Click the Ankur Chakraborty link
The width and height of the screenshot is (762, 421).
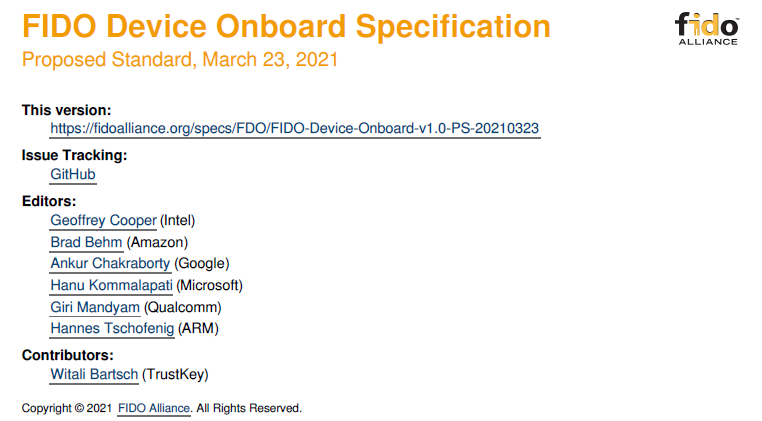click(x=110, y=263)
